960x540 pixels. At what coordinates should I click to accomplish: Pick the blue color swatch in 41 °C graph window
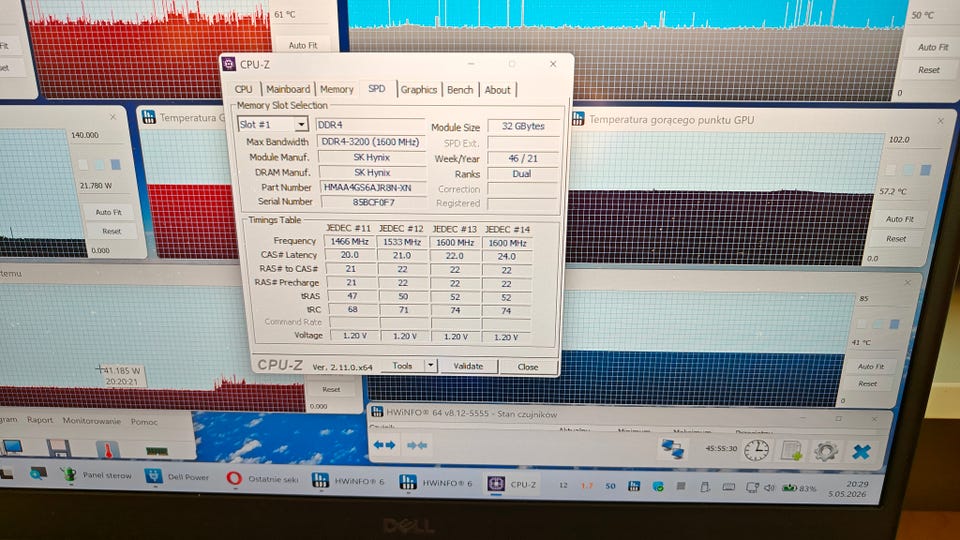894,324
